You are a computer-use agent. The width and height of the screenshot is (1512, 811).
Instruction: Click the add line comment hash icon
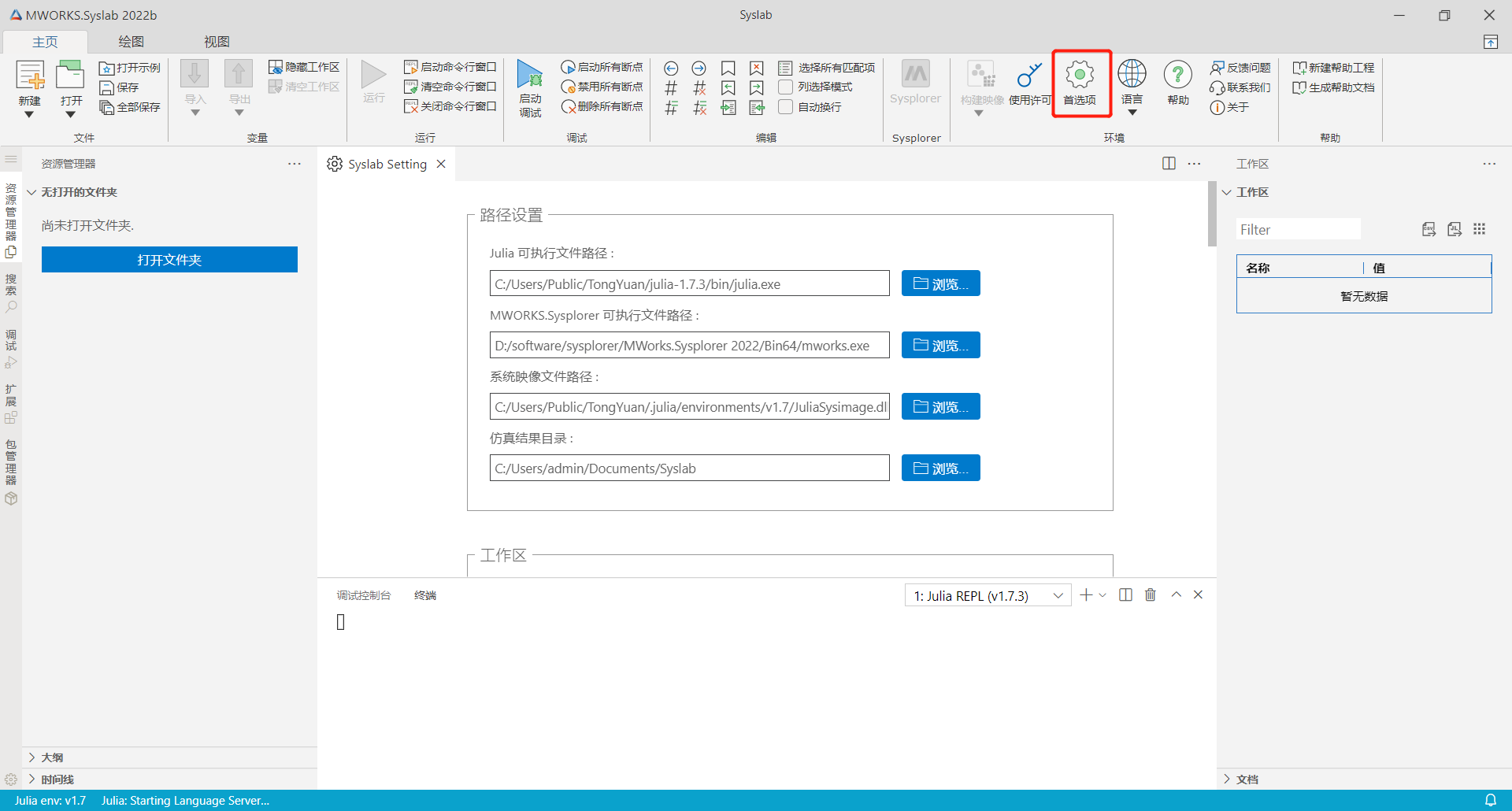point(671,88)
